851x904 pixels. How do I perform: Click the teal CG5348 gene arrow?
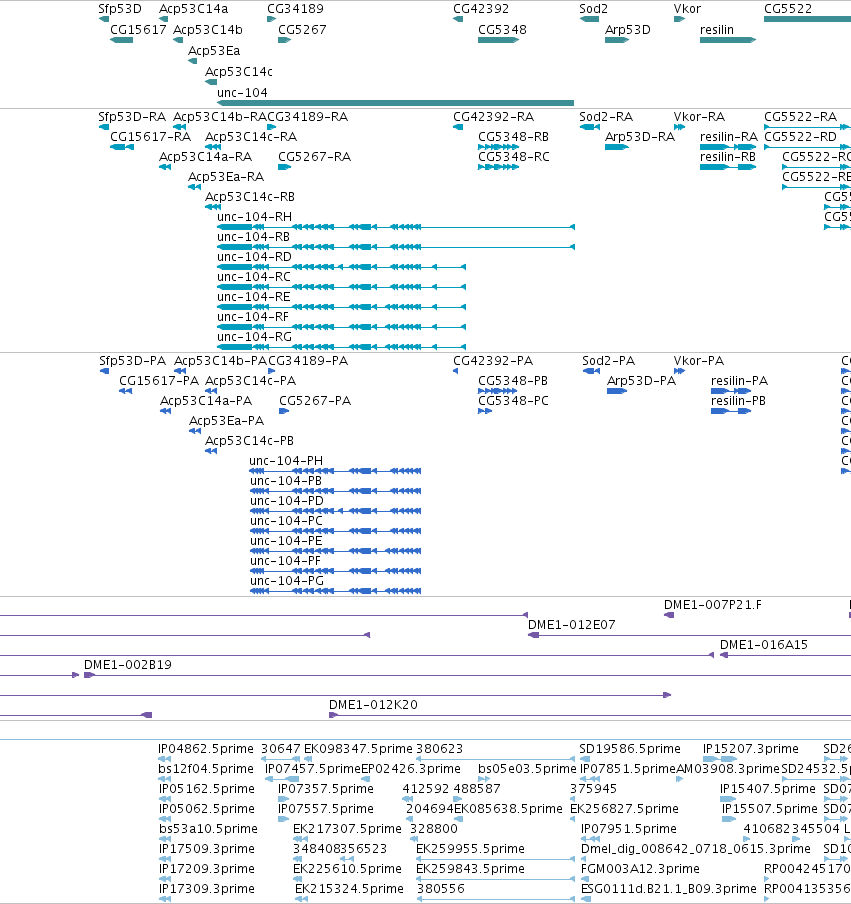[x=499, y=40]
